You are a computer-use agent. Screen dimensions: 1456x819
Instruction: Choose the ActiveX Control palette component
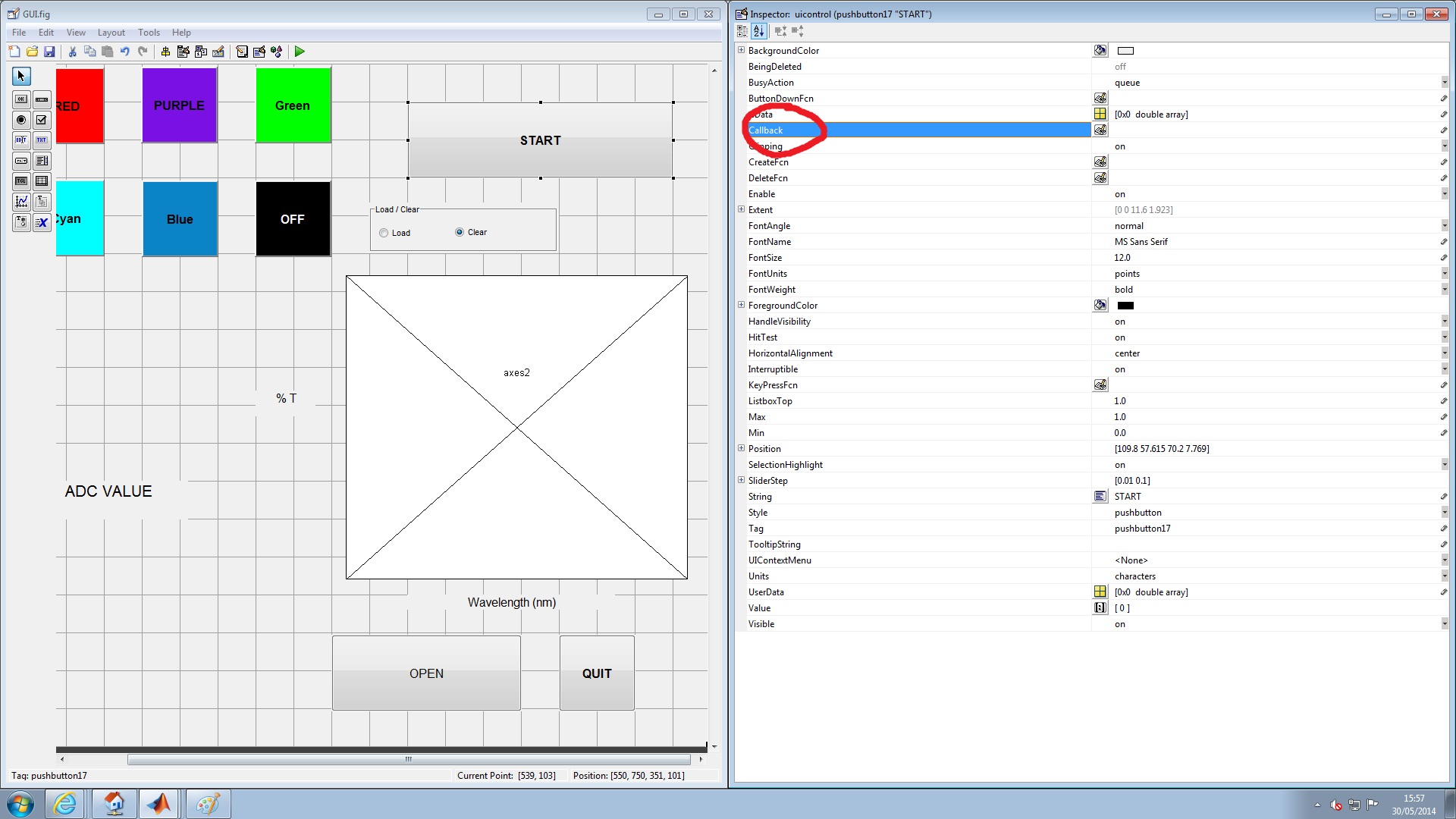[42, 222]
